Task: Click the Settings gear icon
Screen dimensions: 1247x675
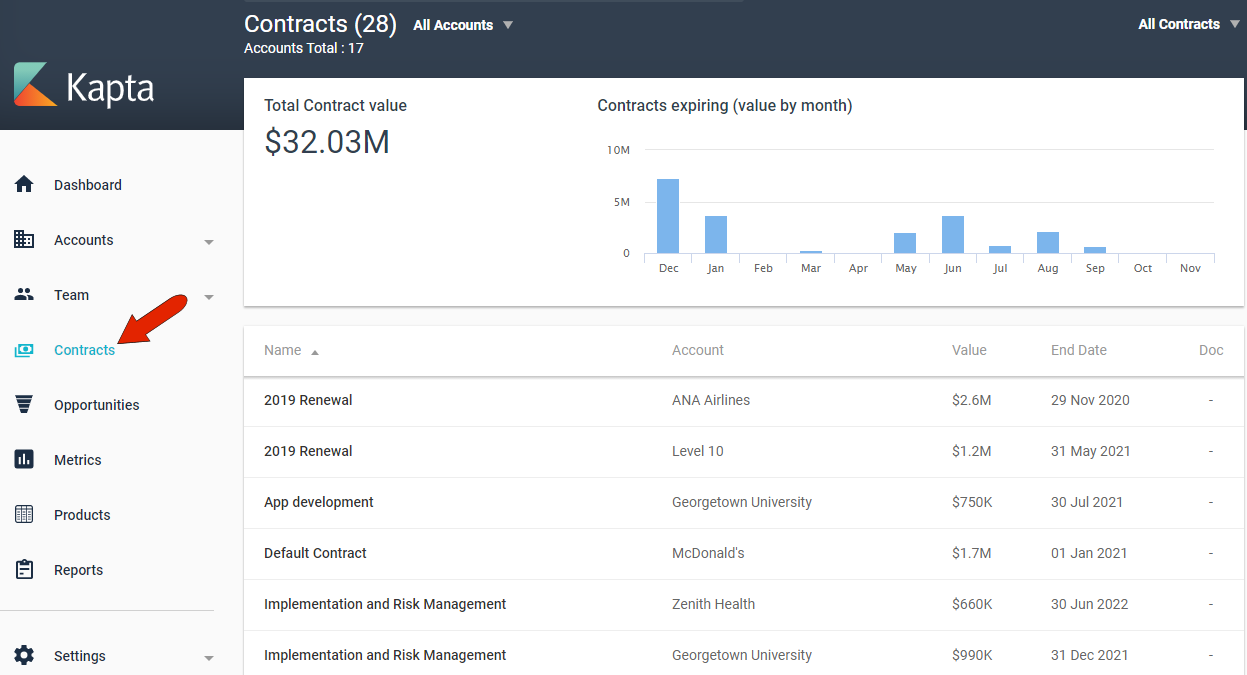Action: tap(24, 656)
